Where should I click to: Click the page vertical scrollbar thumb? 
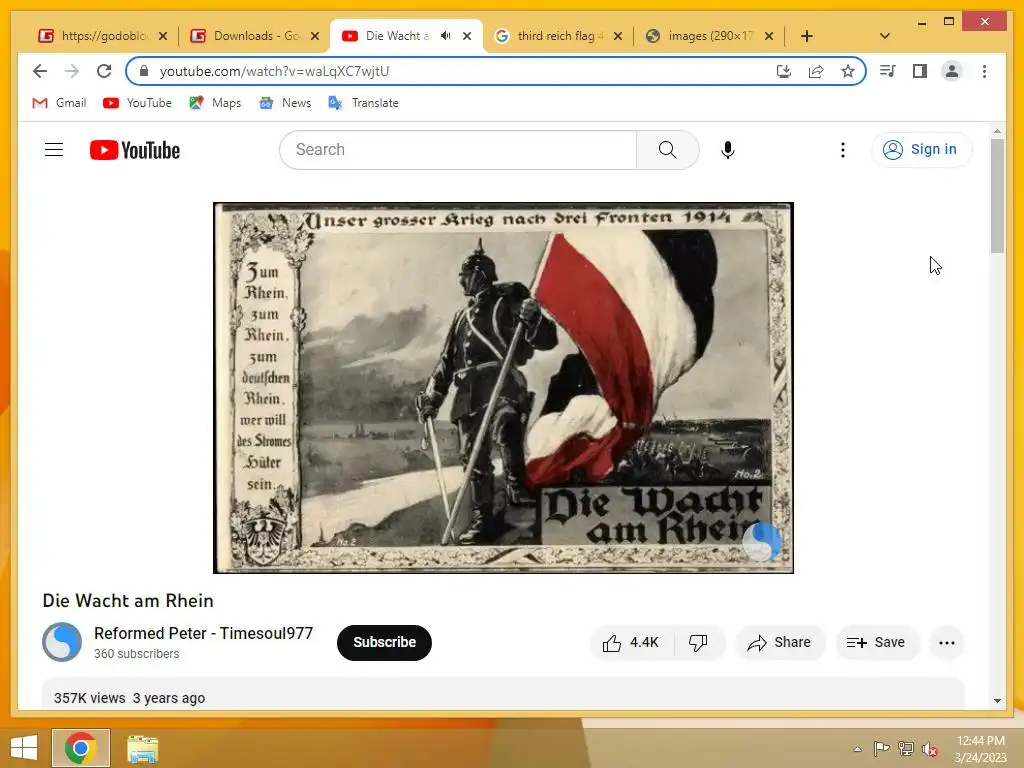tap(997, 195)
